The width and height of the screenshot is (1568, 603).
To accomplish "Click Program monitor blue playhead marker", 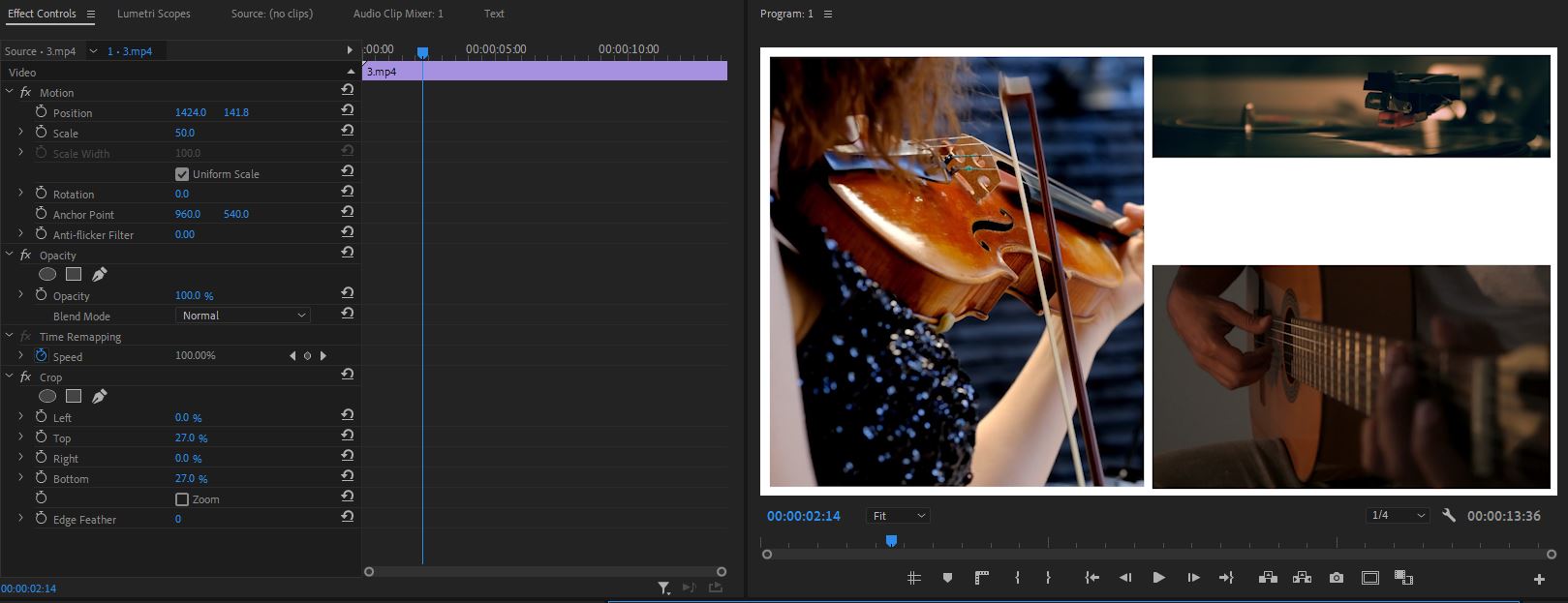I will click(891, 540).
